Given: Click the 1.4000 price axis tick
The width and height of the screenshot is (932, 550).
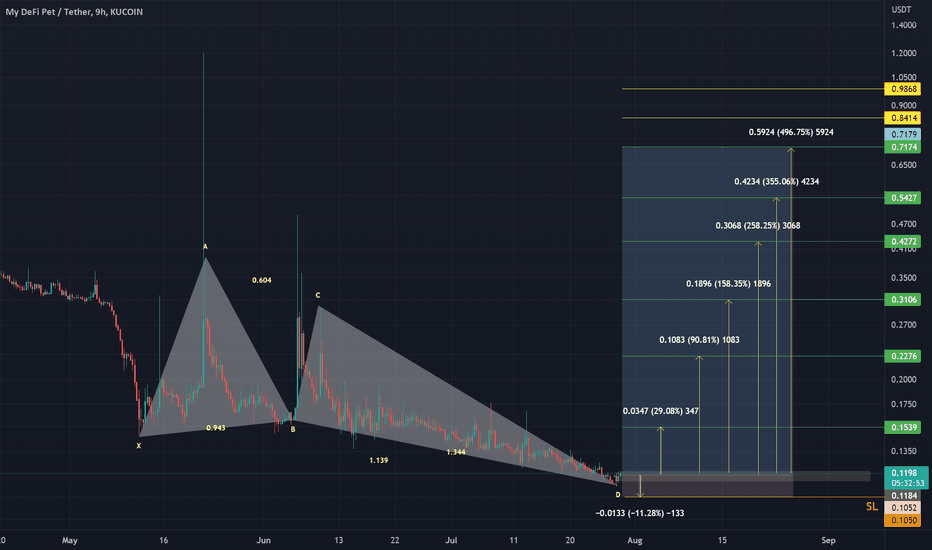Looking at the screenshot, I should tap(903, 25).
